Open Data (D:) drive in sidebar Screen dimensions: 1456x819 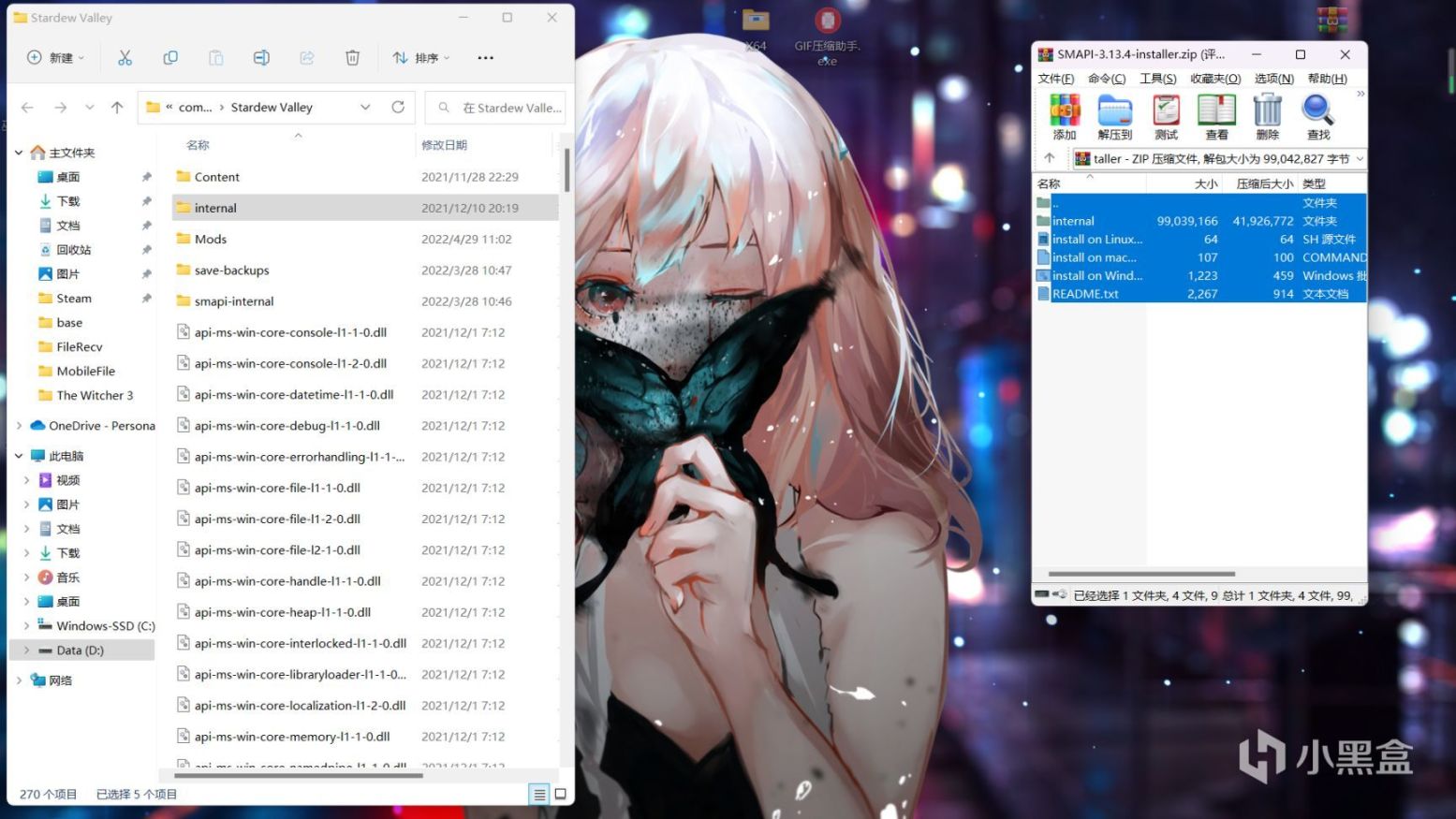(x=81, y=651)
